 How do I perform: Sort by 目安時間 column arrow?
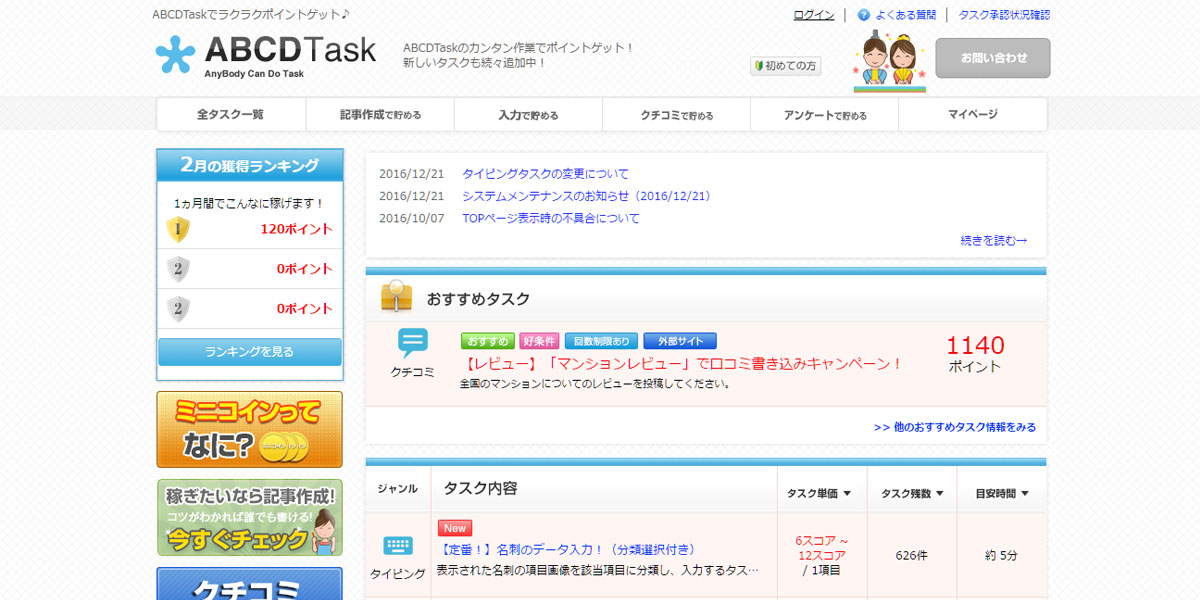tap(1025, 493)
